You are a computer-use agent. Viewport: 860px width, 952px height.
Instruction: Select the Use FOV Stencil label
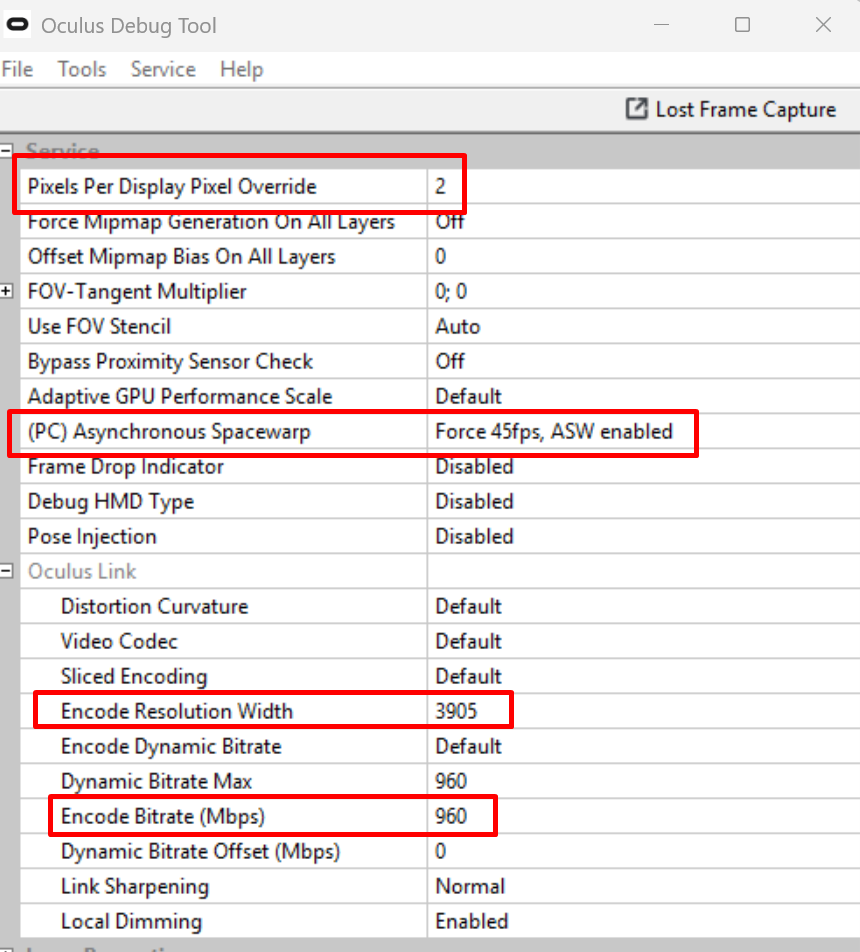pyautogui.click(x=100, y=327)
